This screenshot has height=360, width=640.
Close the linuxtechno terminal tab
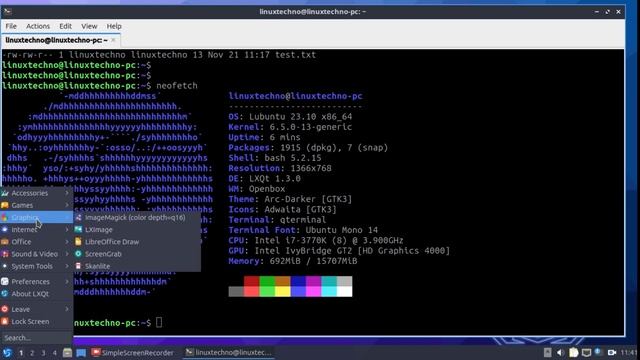coord(113,40)
